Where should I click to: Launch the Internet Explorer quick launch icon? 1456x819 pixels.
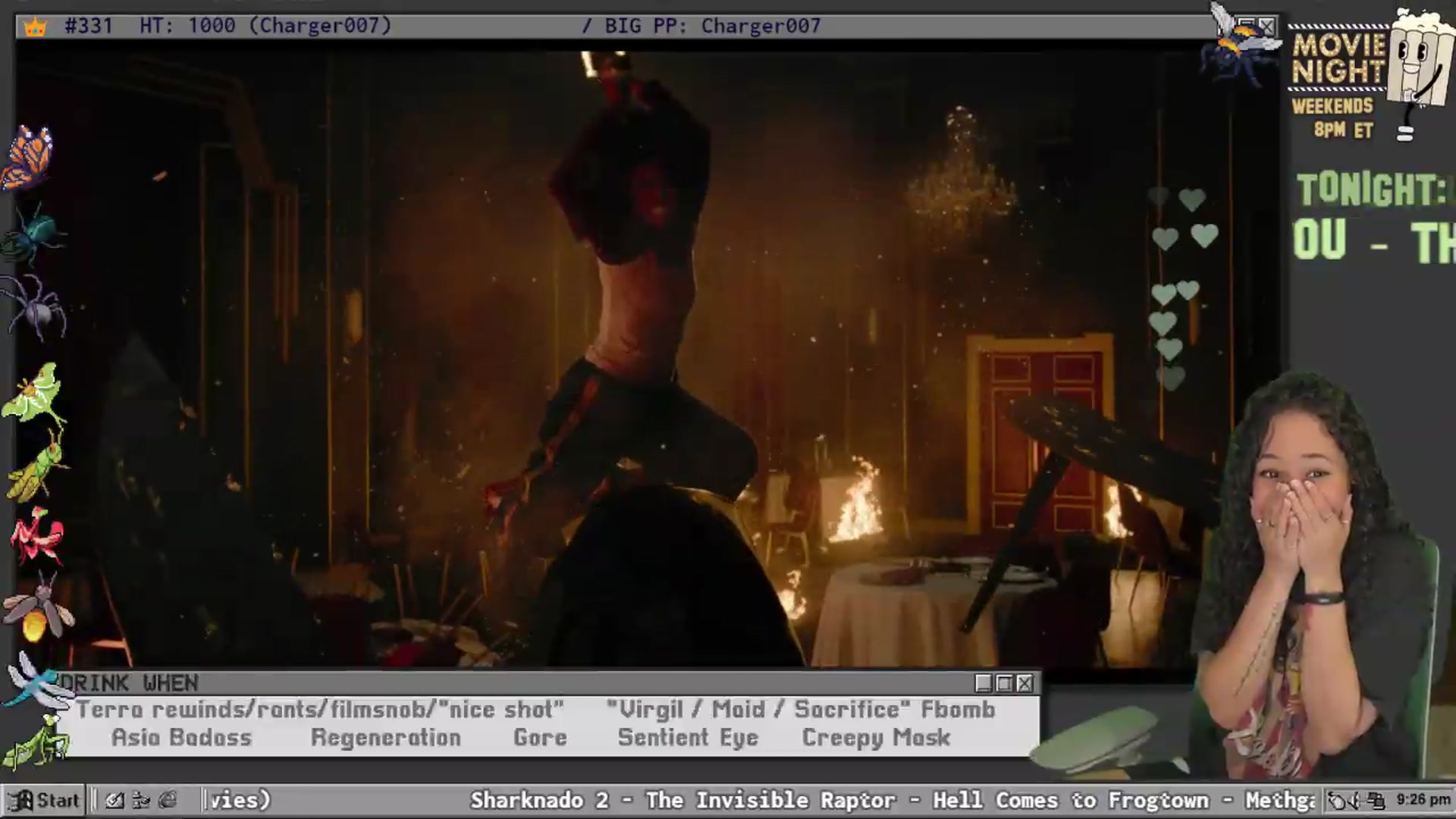[168, 800]
